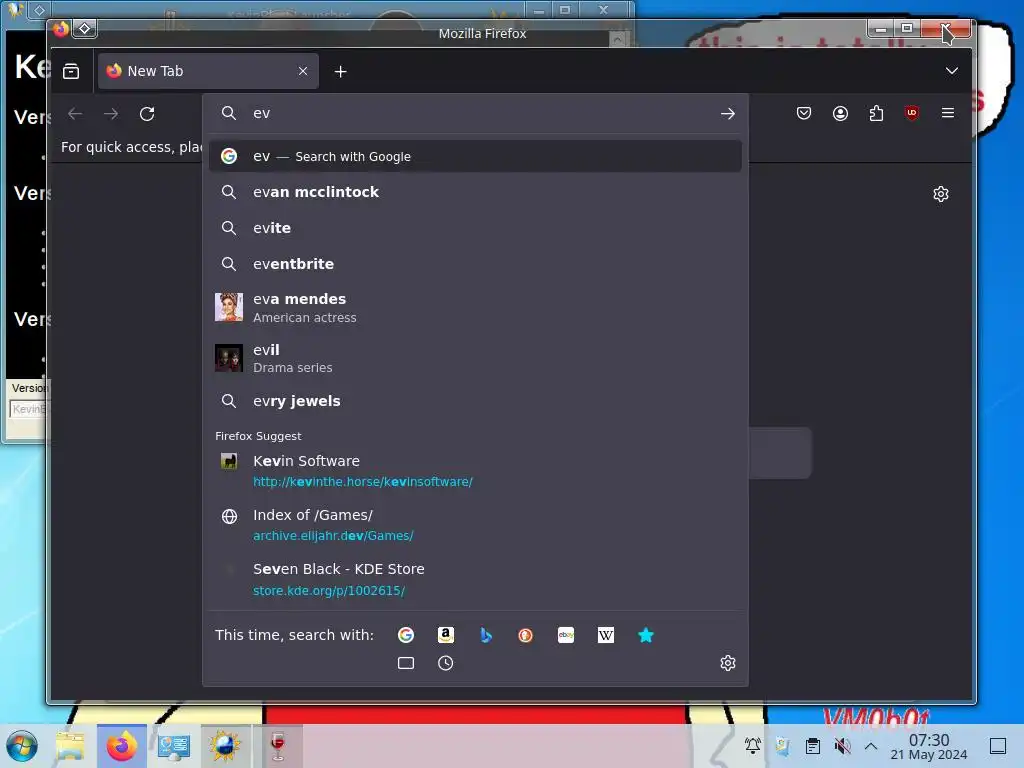Image resolution: width=1024 pixels, height=768 pixels.
Task: Expand the list all tabs chevron
Action: coord(952,71)
